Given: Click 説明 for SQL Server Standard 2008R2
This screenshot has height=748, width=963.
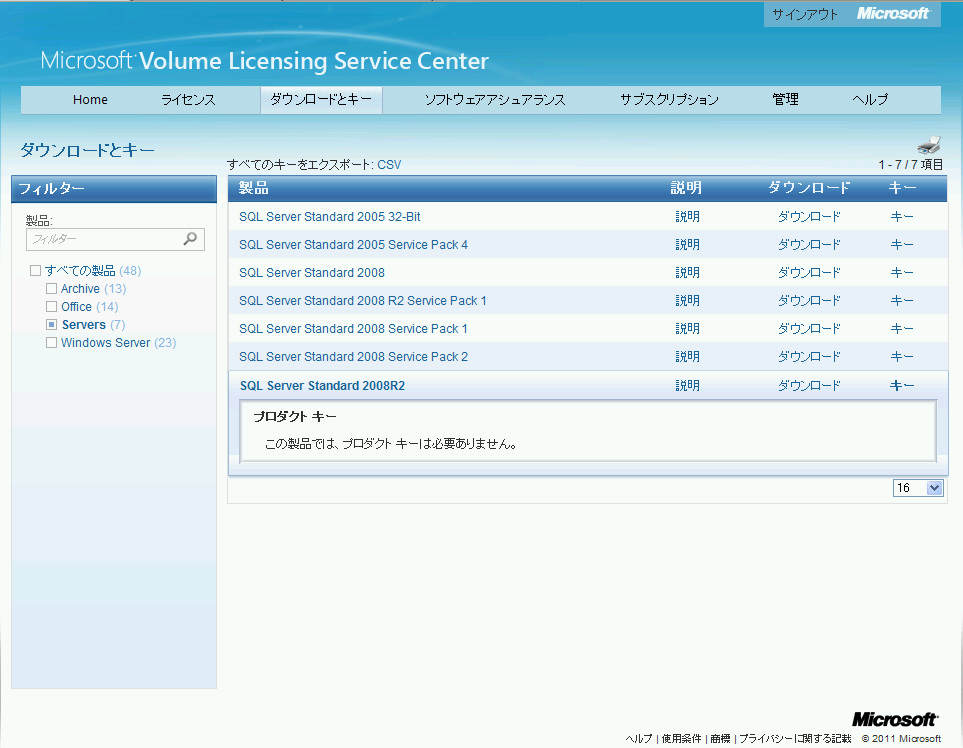Looking at the screenshot, I should coord(687,386).
